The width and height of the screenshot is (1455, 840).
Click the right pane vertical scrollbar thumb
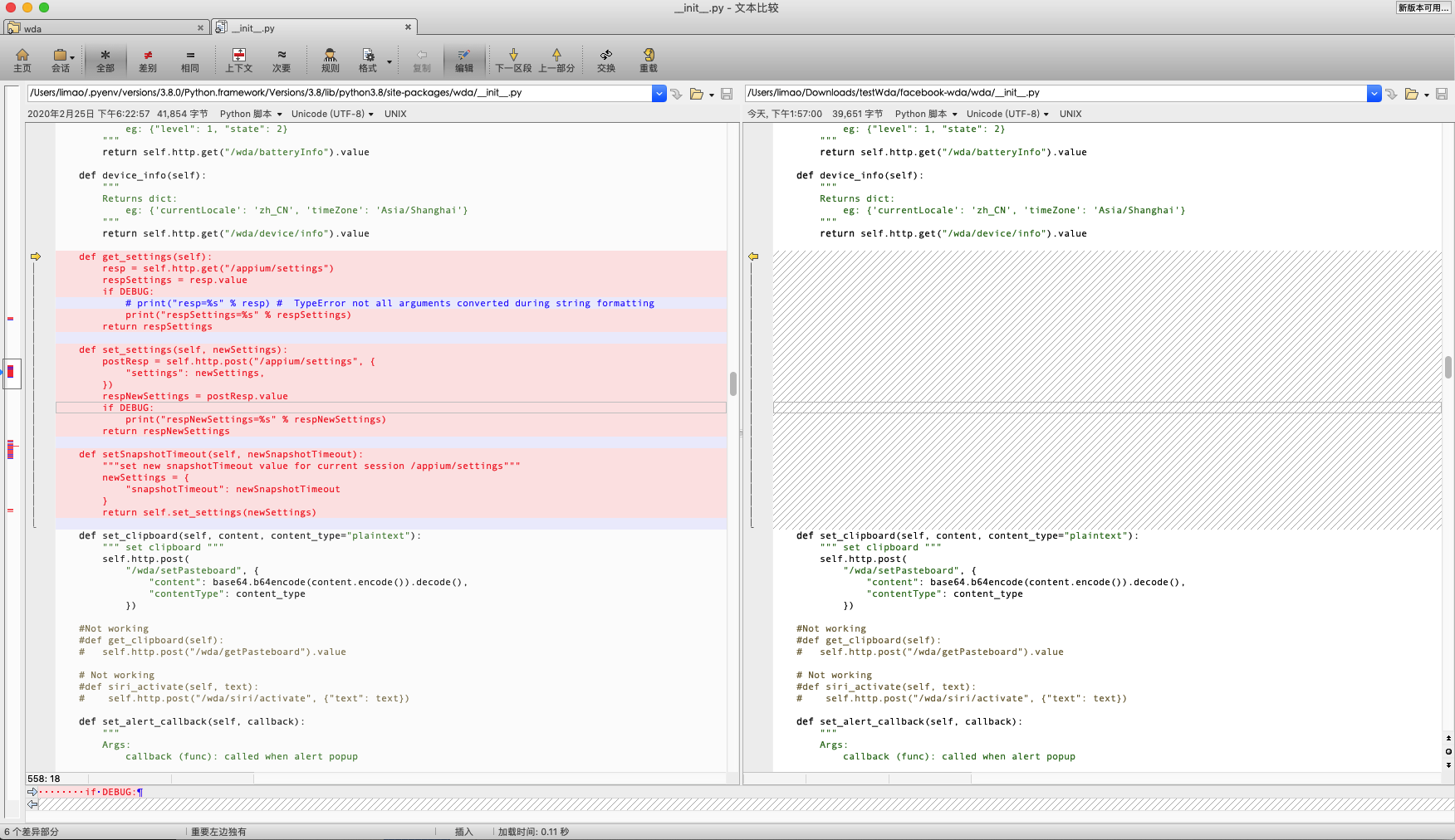coord(1448,367)
